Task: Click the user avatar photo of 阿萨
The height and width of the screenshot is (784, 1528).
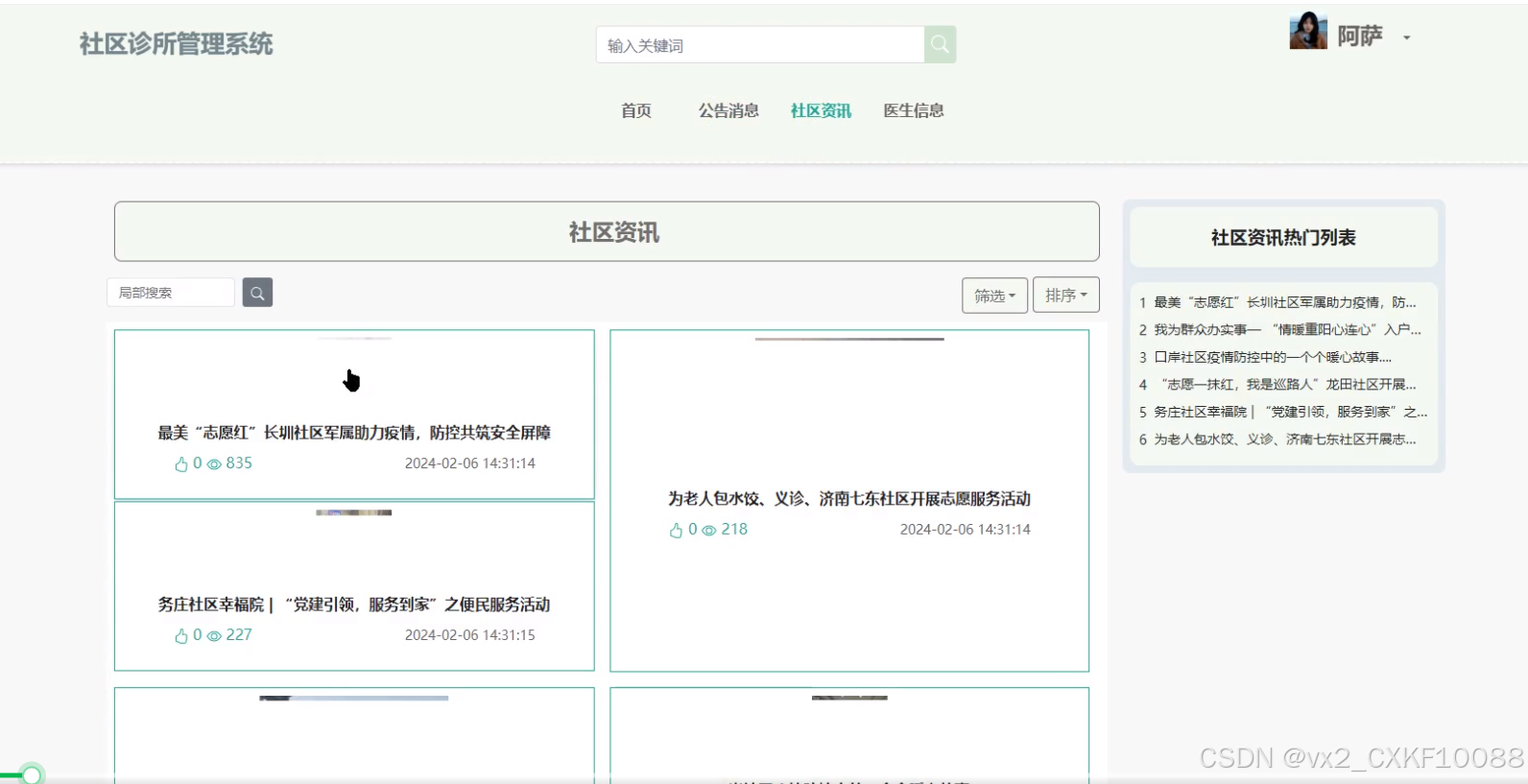Action: point(1308,31)
